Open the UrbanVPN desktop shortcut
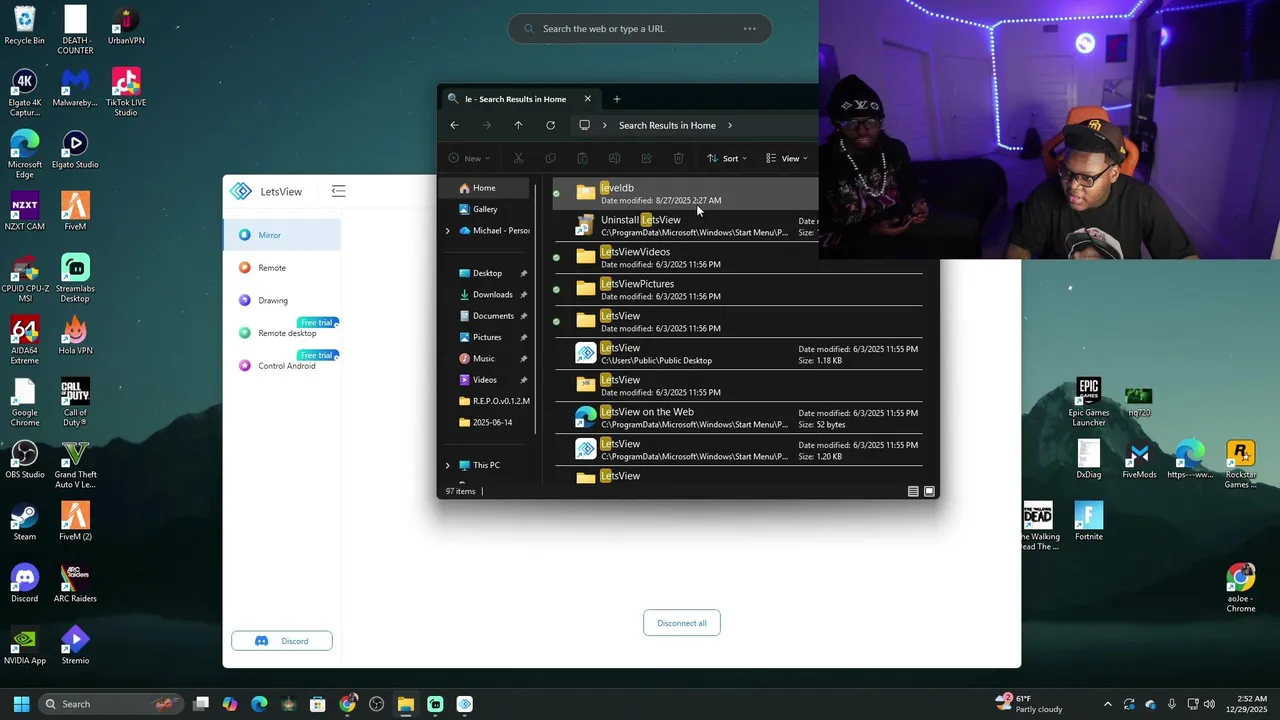This screenshot has height=720, width=1280. pos(126,26)
